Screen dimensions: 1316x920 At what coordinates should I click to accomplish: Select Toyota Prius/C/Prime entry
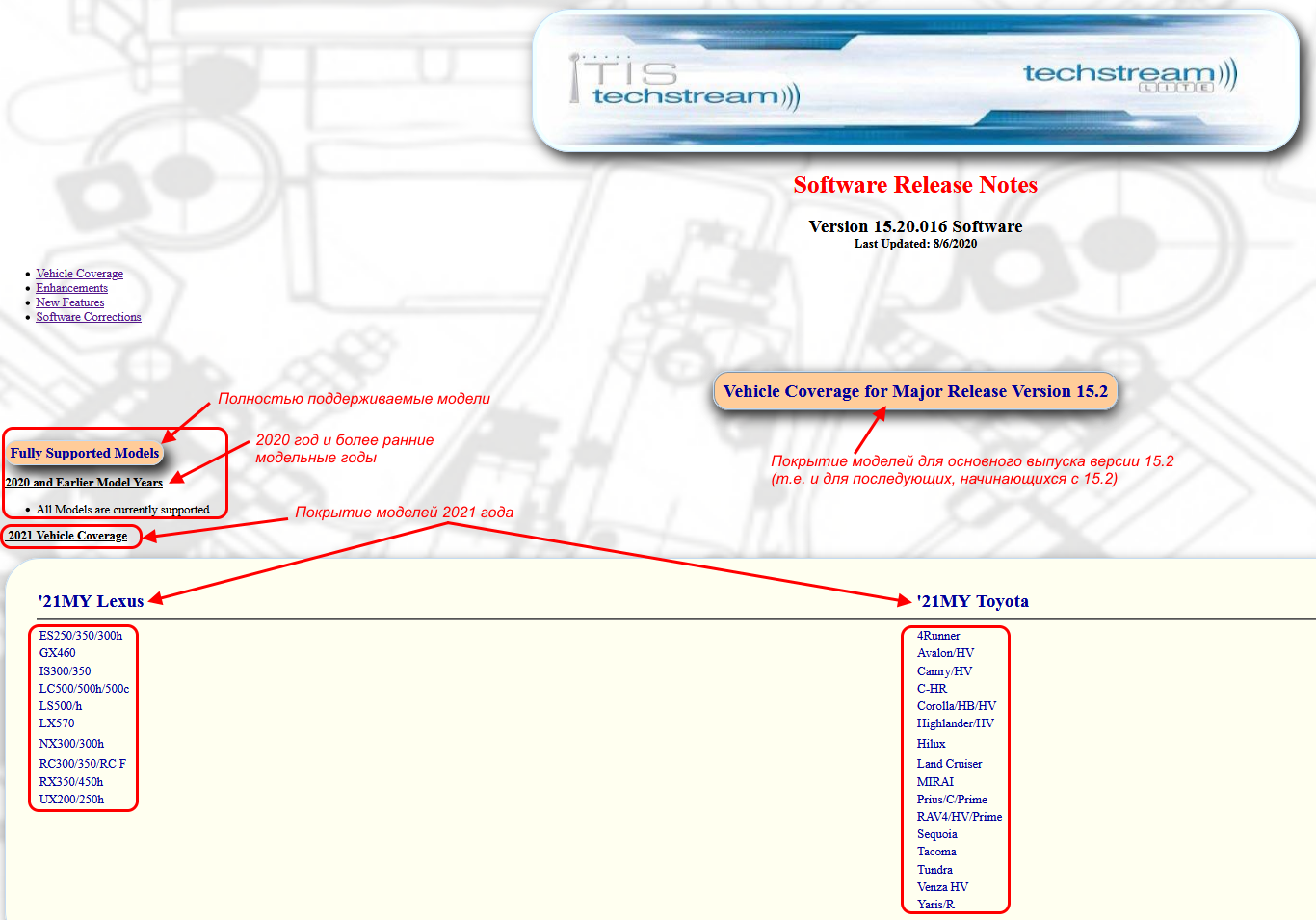click(x=952, y=800)
